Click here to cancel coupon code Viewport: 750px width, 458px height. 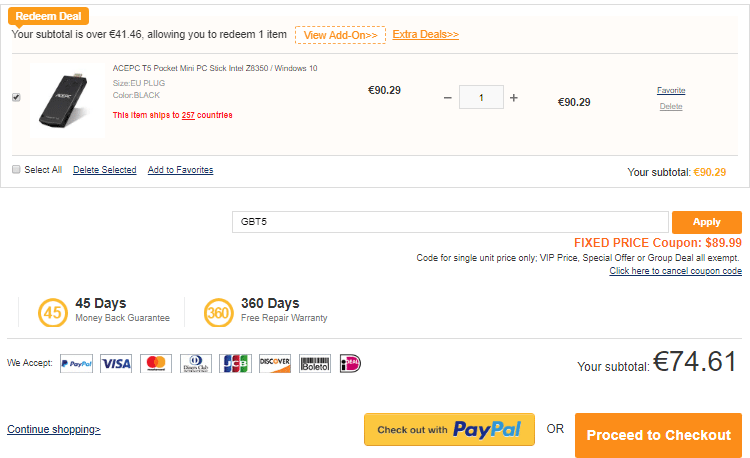pos(675,271)
